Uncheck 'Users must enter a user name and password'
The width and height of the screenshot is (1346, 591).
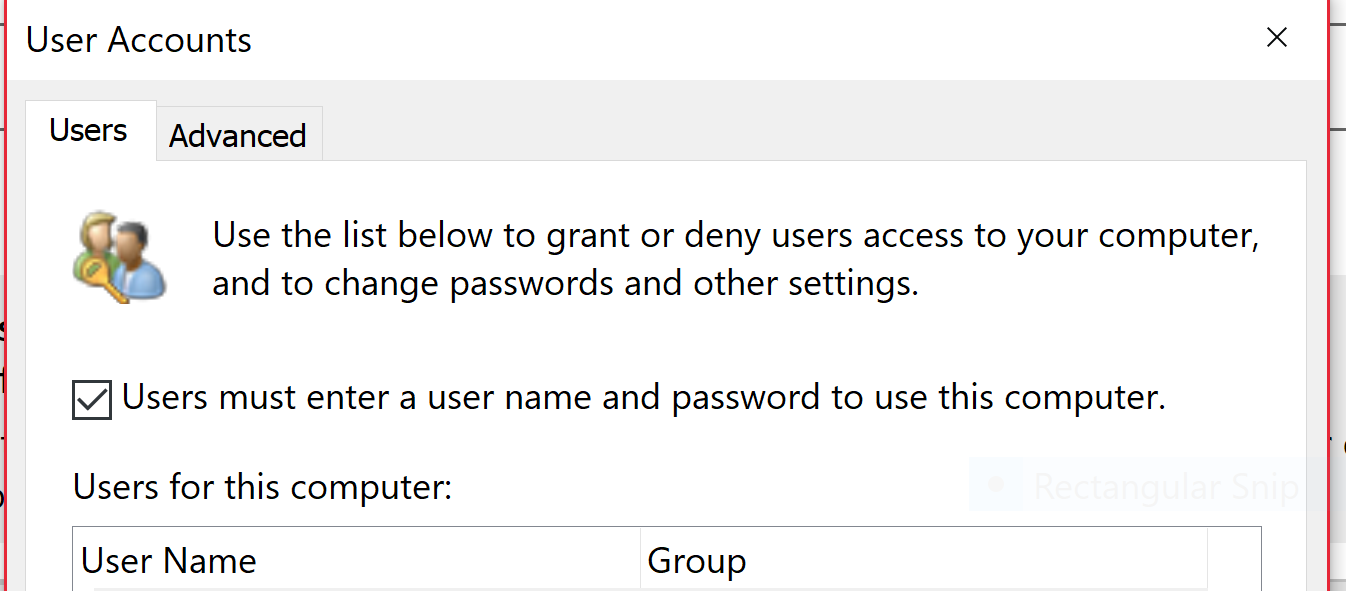91,397
